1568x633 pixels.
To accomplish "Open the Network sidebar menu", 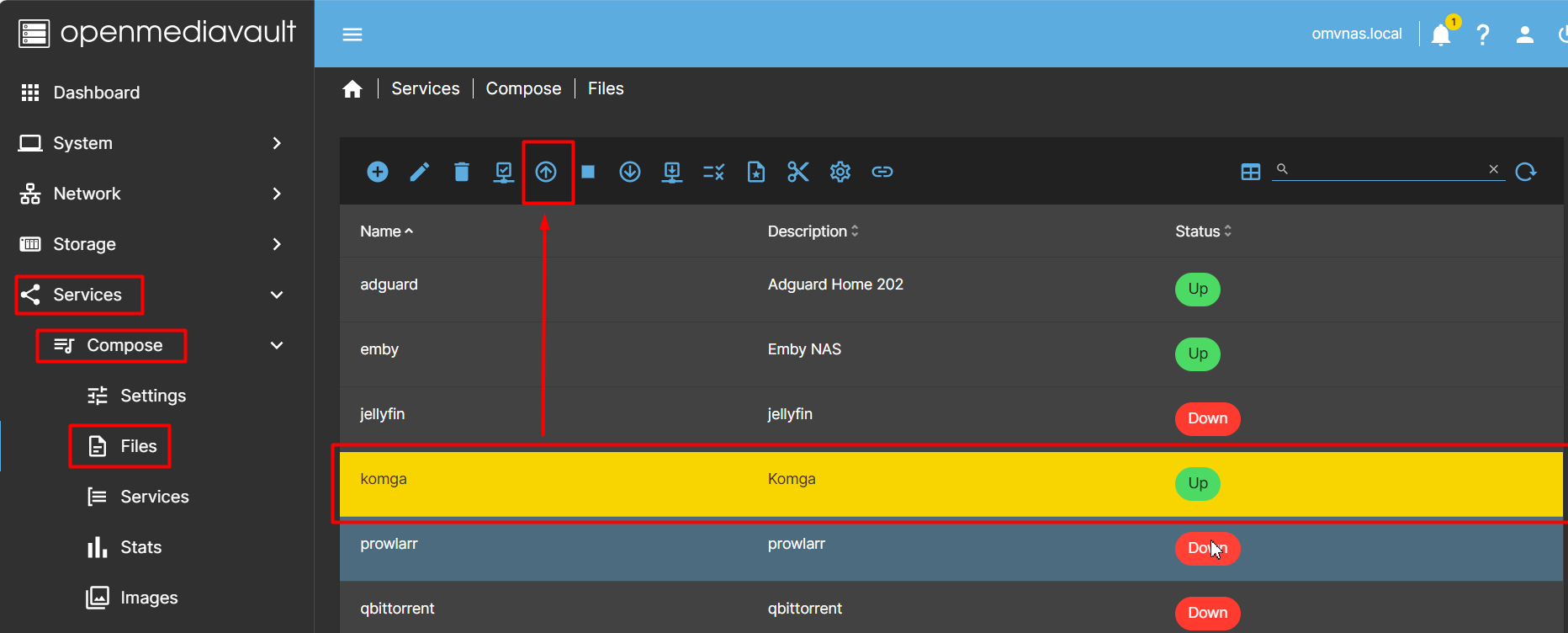I will coord(157,194).
